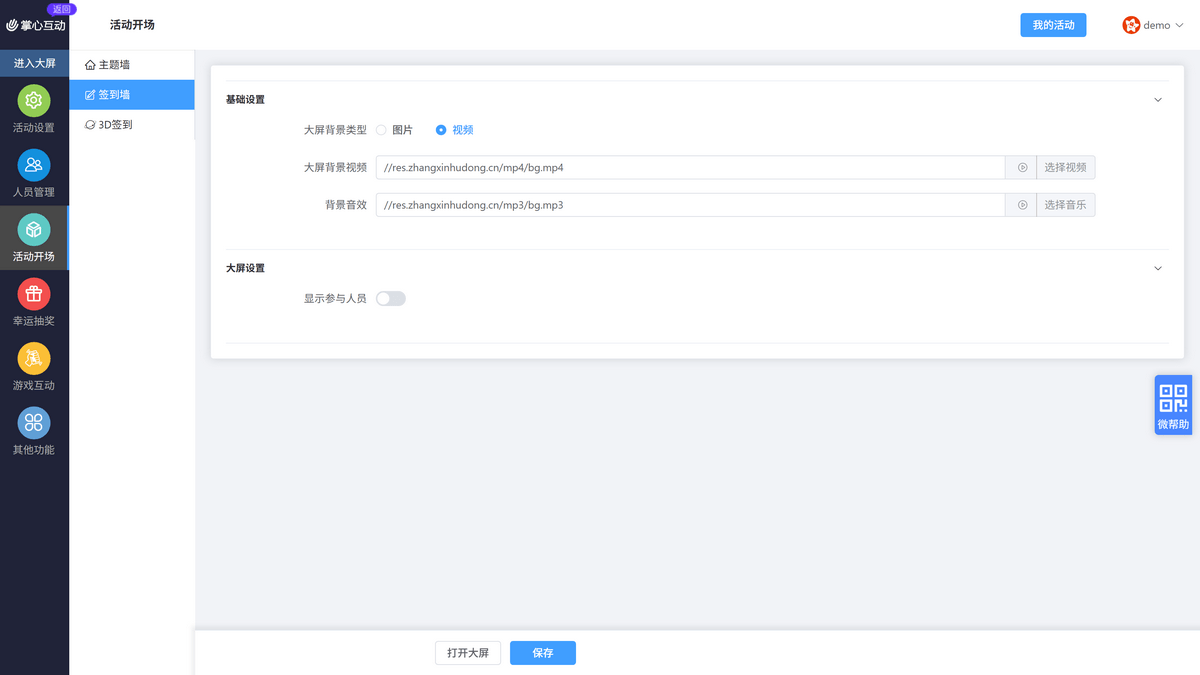This screenshot has width=1200, height=675.
Task: Click the 选择音乐 button
Action: click(1066, 205)
